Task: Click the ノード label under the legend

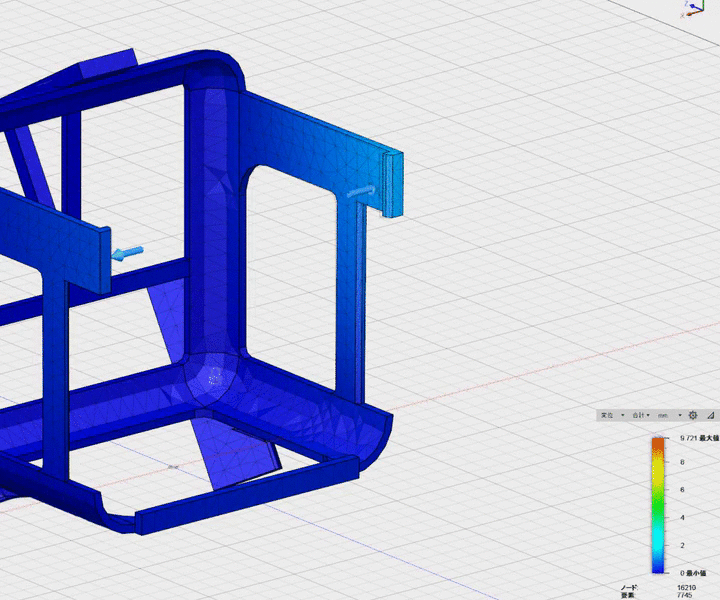Action: [629, 588]
